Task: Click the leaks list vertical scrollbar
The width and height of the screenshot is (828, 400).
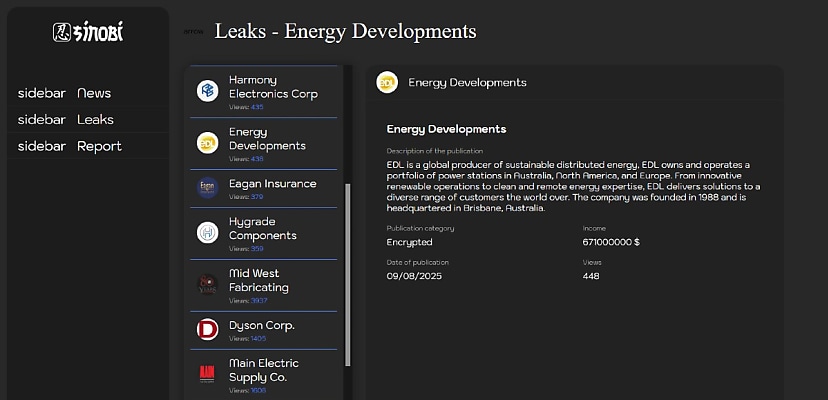Action: (347, 275)
